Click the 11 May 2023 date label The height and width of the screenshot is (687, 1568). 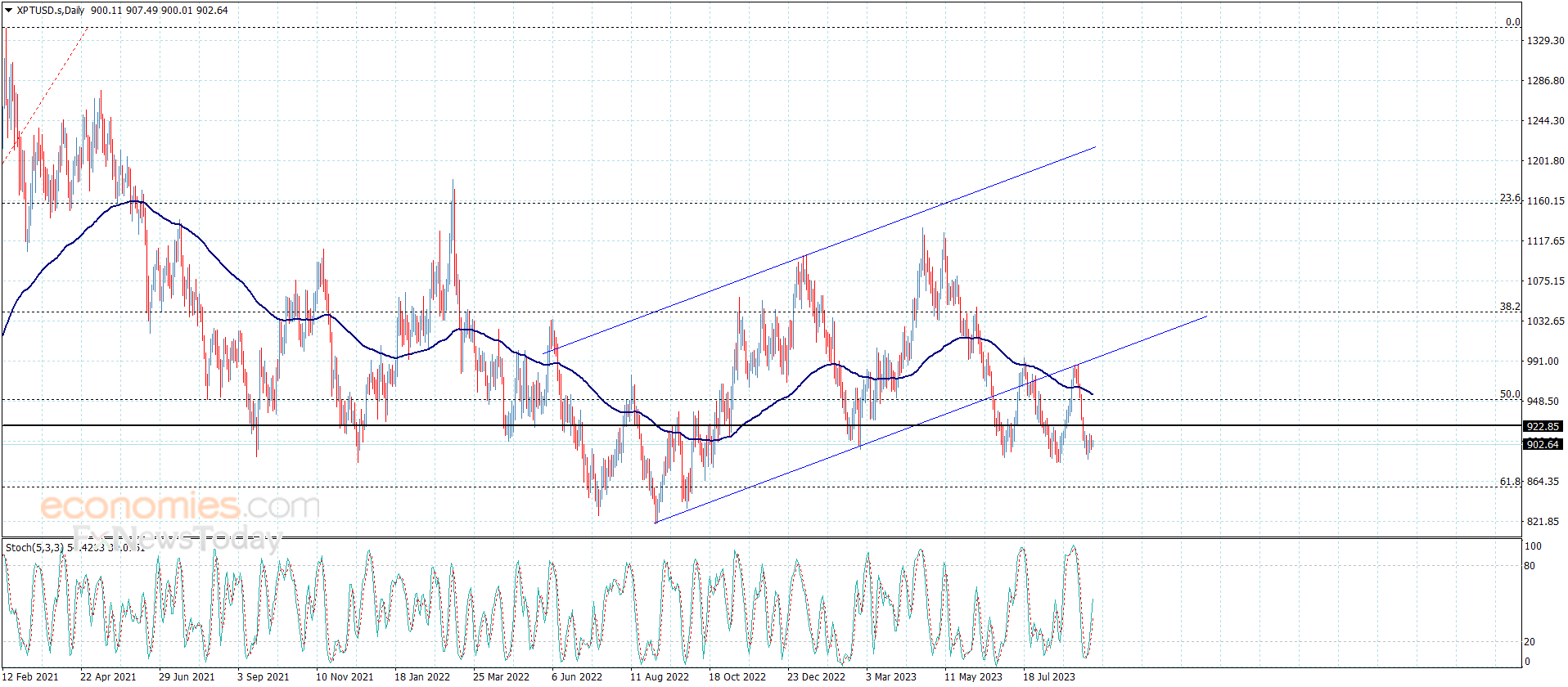(x=973, y=676)
